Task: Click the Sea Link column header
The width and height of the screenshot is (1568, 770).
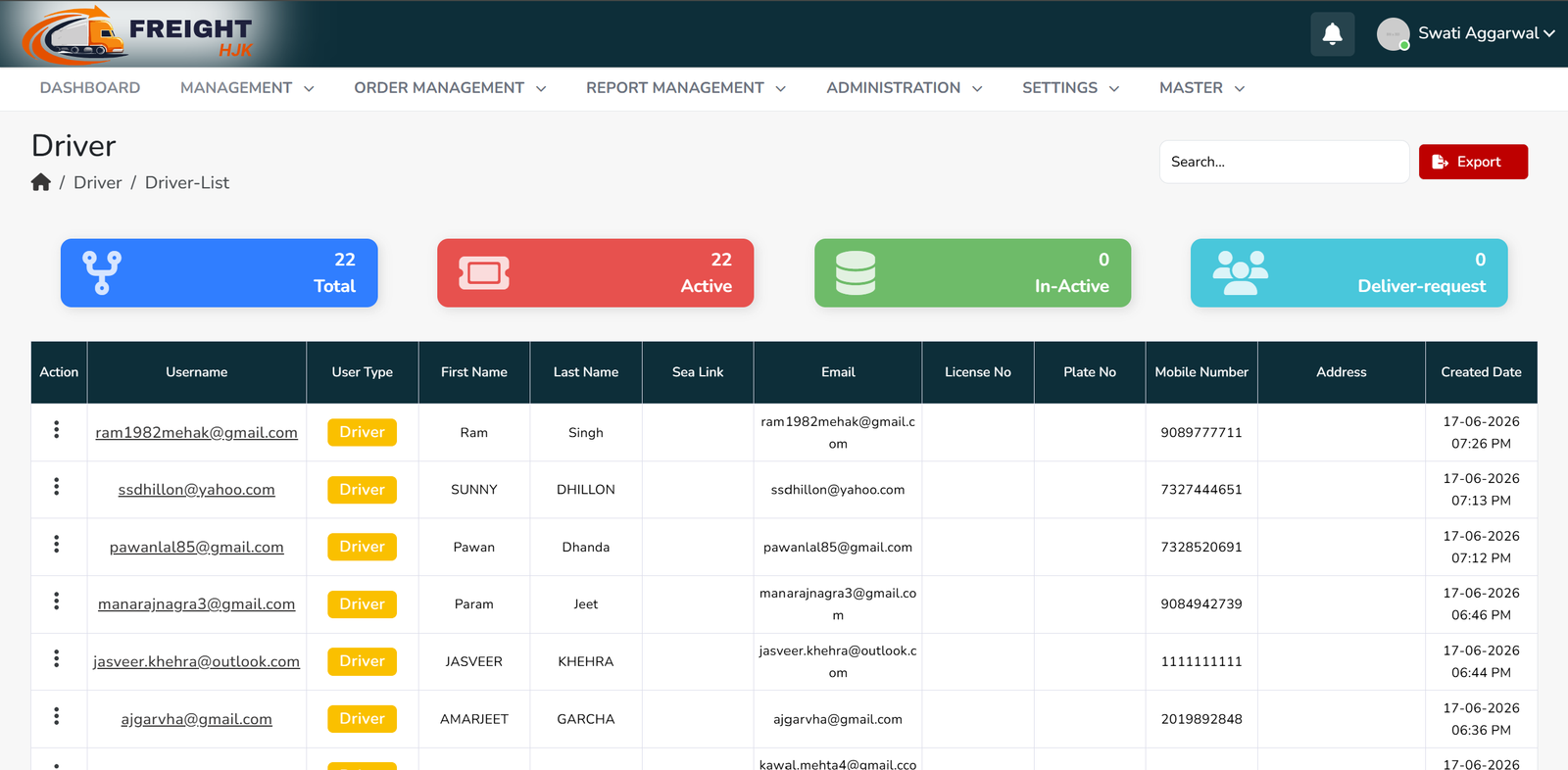Action: pyautogui.click(x=698, y=372)
